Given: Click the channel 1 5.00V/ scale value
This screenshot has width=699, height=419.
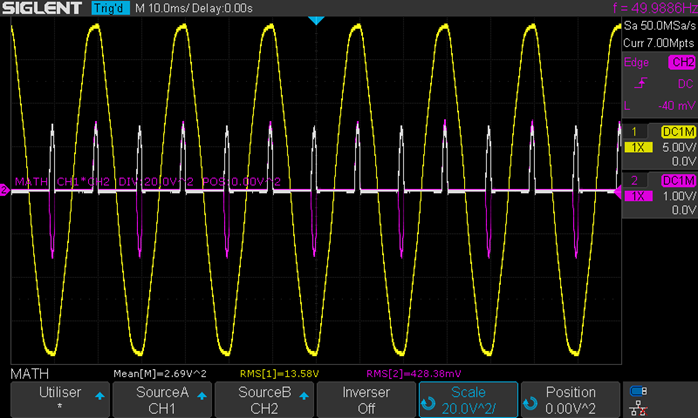Looking at the screenshot, I should tap(679, 148).
